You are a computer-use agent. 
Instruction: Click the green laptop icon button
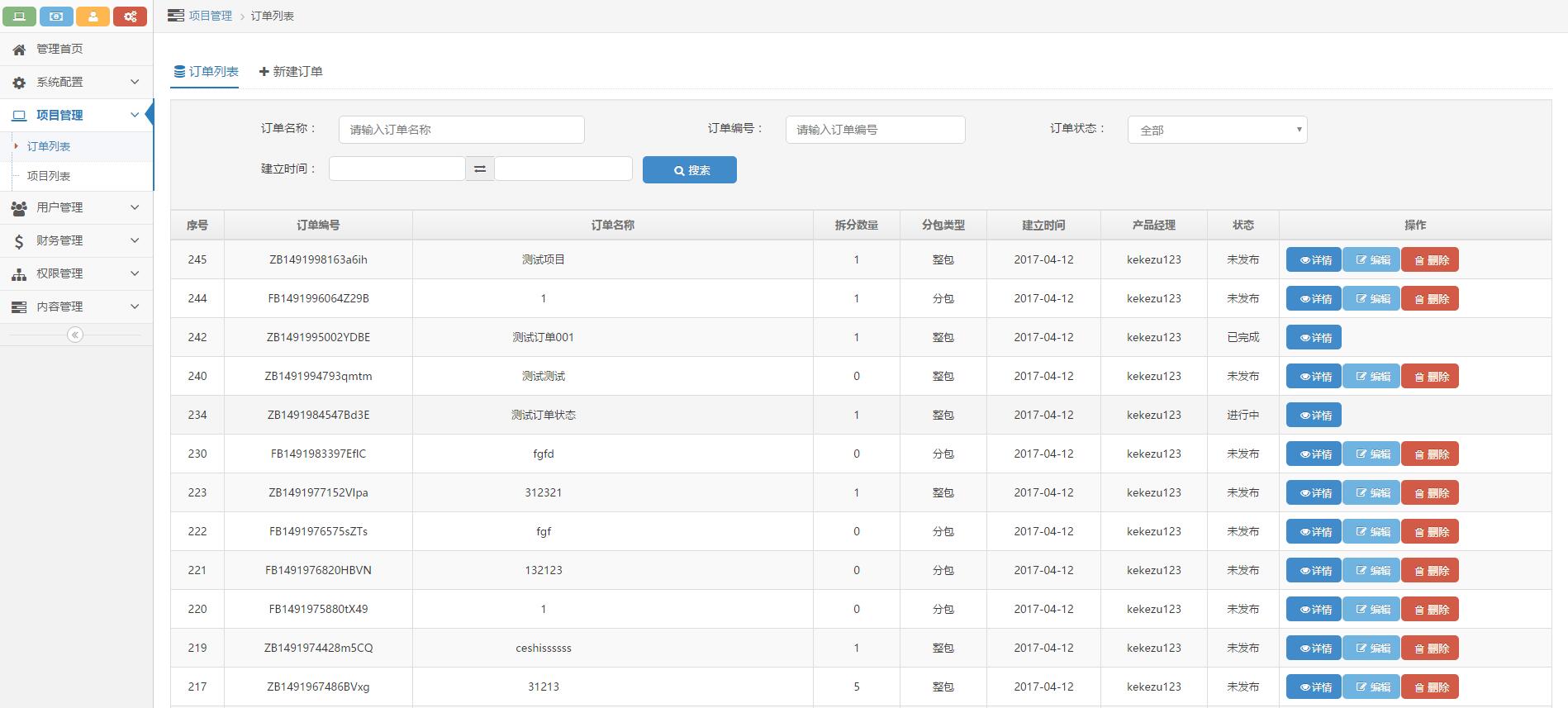click(20, 17)
